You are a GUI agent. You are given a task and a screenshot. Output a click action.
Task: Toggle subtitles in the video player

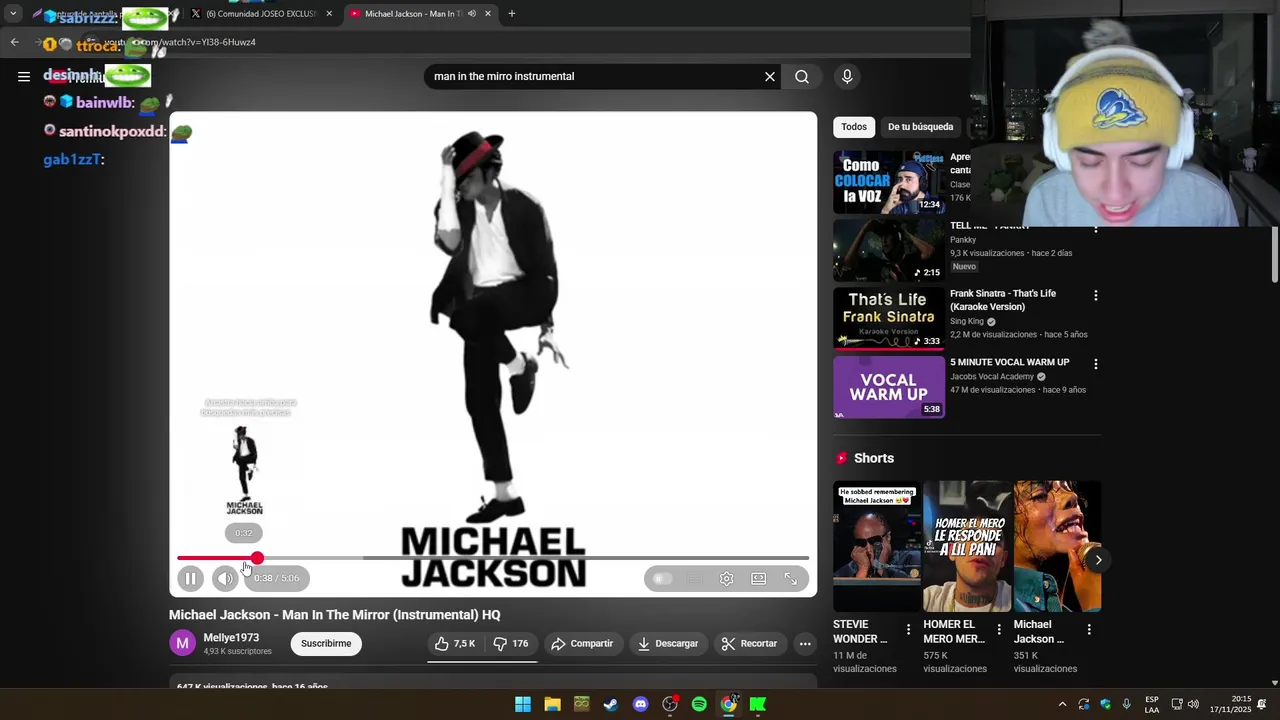click(x=695, y=578)
